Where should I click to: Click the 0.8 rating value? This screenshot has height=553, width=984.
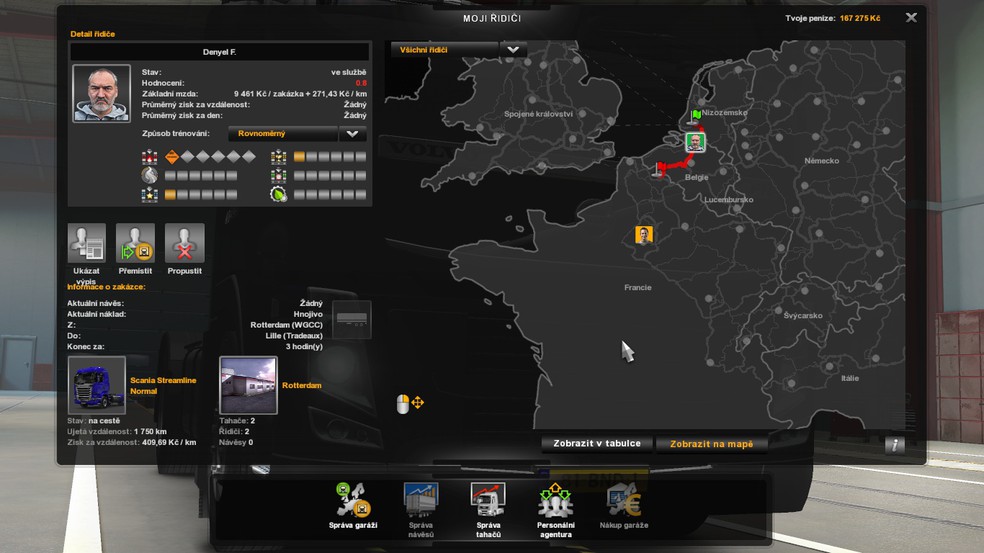[361, 83]
